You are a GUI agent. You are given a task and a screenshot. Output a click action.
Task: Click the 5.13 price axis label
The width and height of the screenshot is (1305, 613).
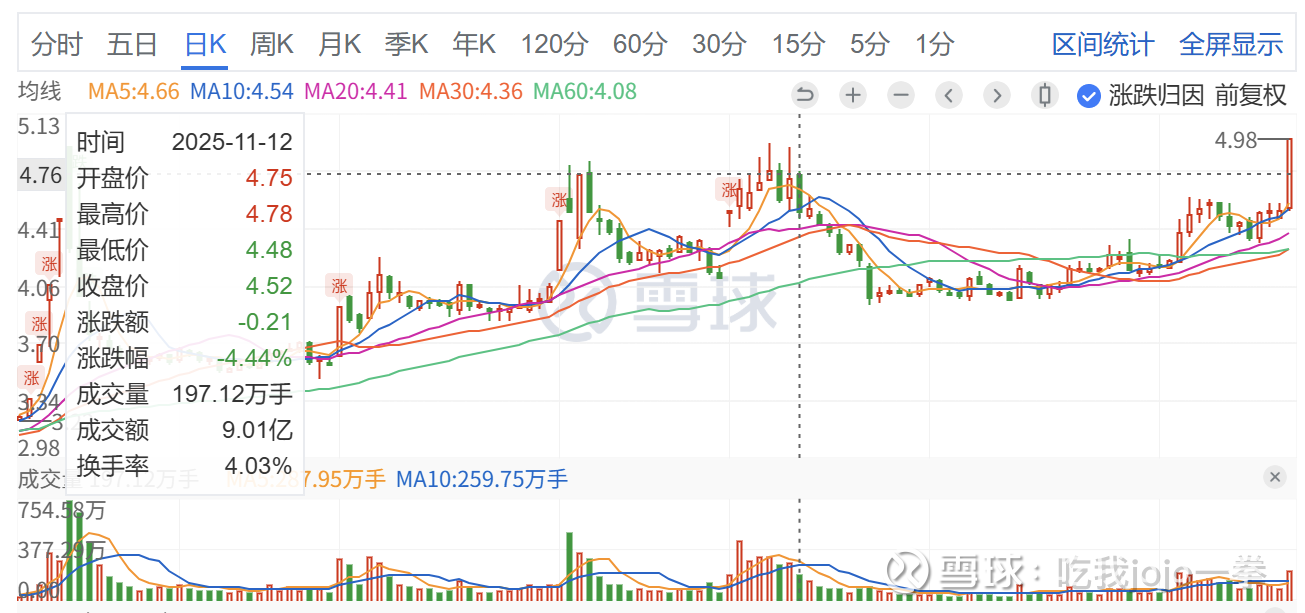(x=40, y=126)
